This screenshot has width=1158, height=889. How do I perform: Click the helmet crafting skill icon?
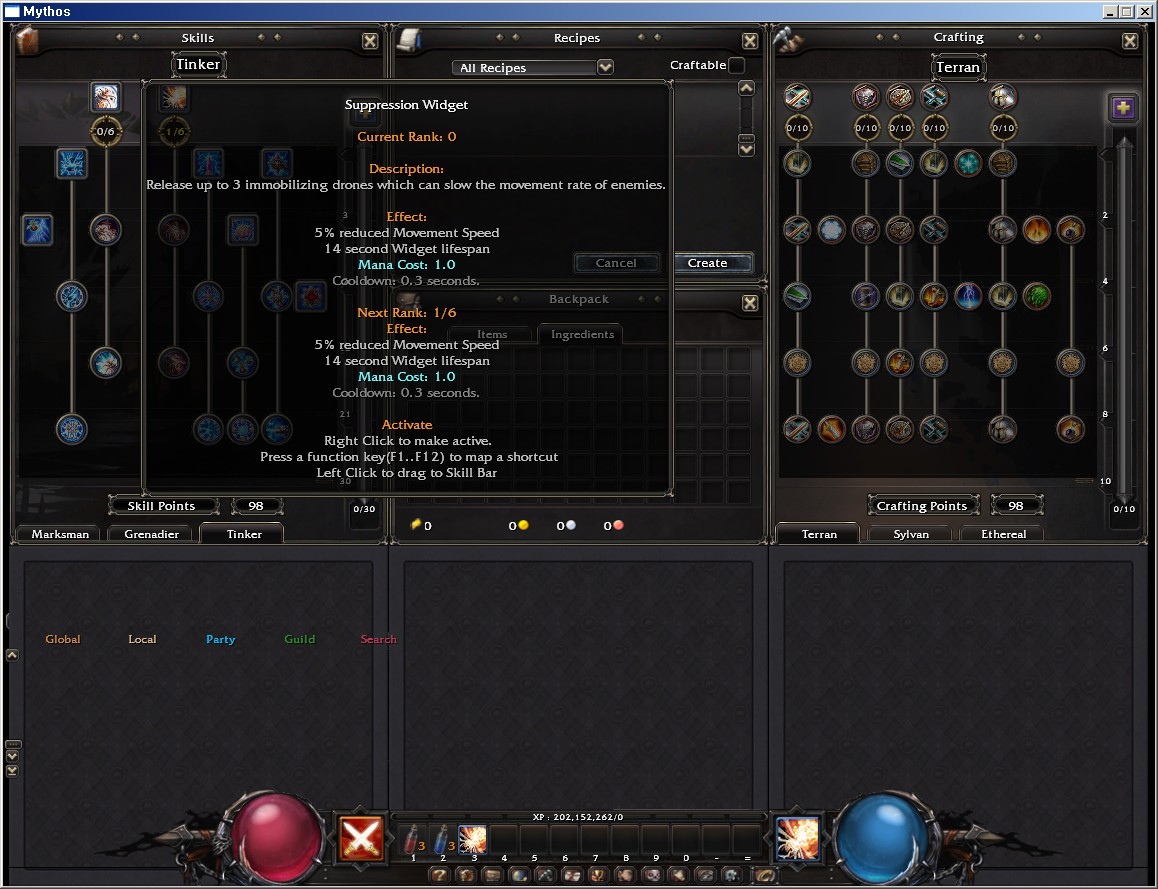(x=1003, y=97)
